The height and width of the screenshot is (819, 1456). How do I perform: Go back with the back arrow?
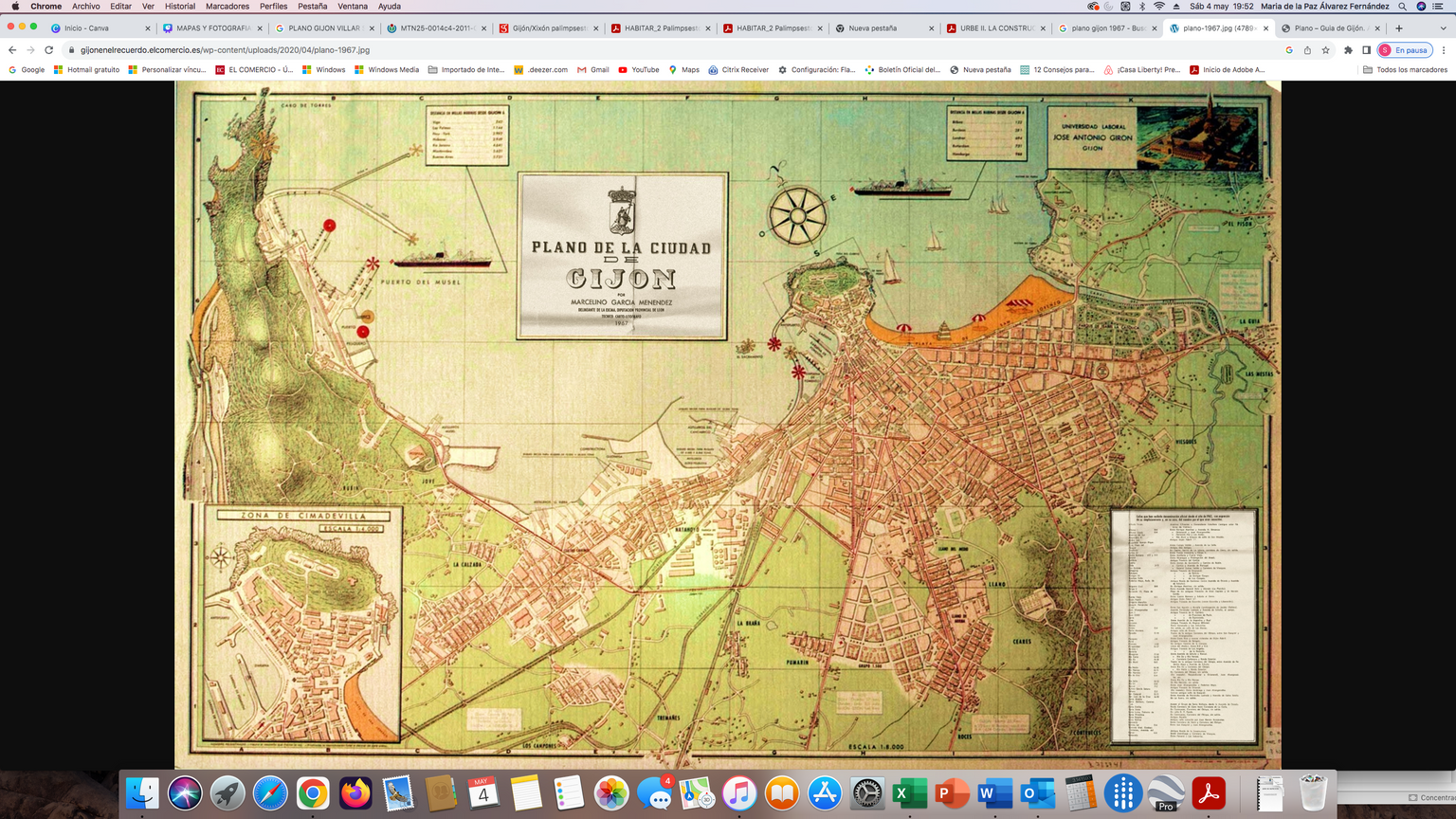12,50
